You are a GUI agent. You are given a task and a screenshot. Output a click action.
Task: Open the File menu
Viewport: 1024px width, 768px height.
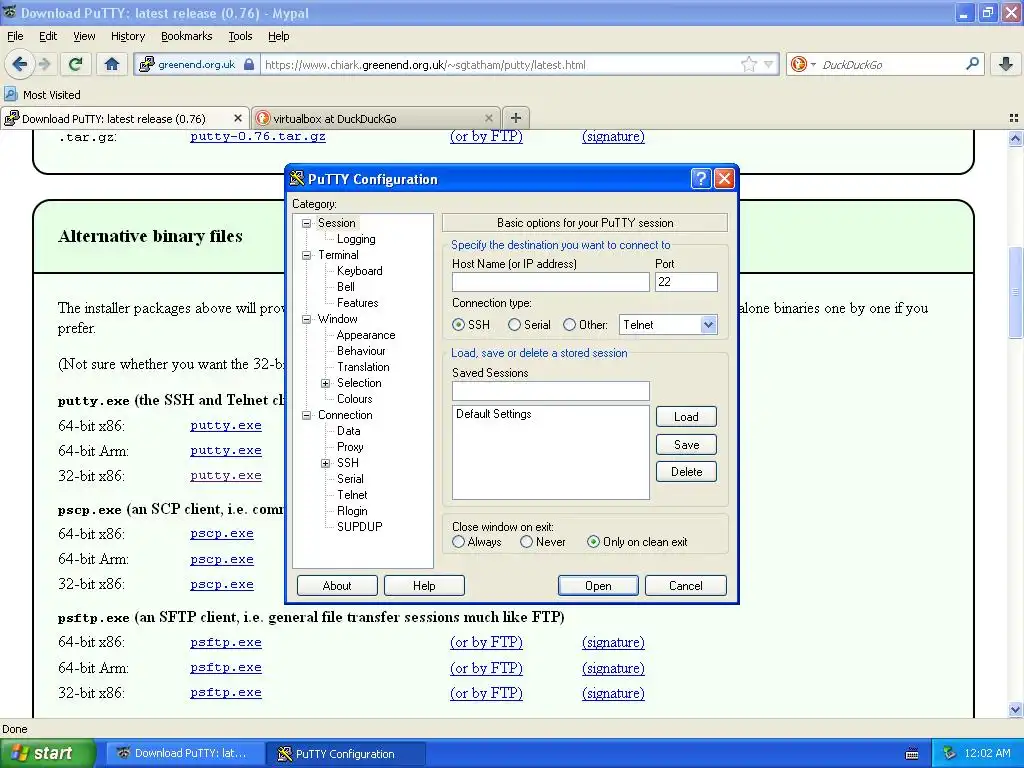[x=15, y=36]
